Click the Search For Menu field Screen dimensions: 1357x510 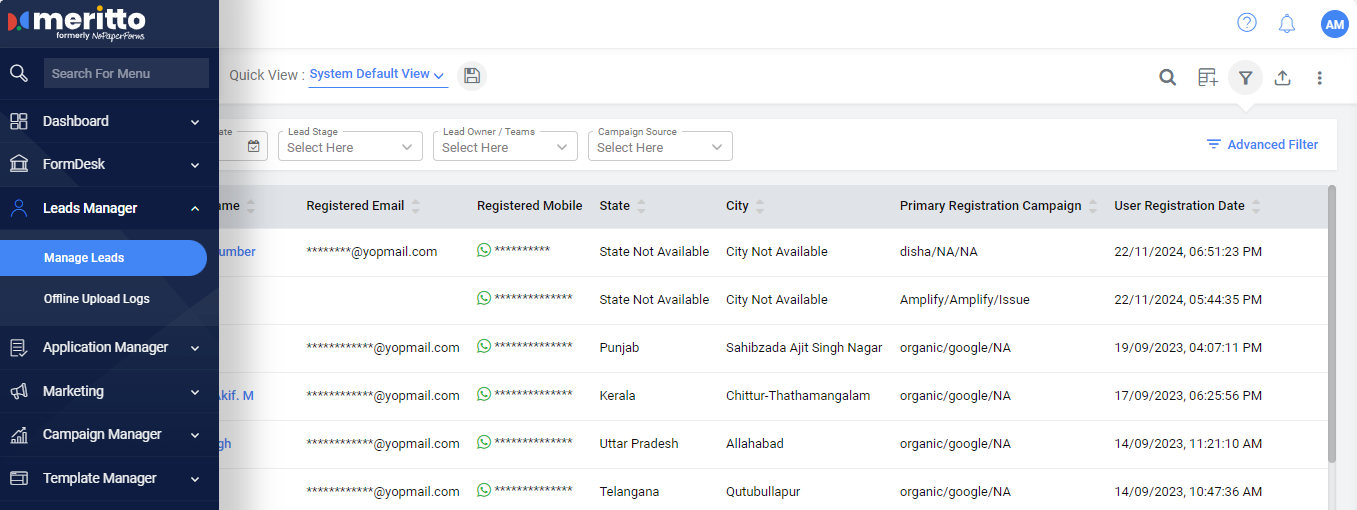pyautogui.click(x=126, y=73)
